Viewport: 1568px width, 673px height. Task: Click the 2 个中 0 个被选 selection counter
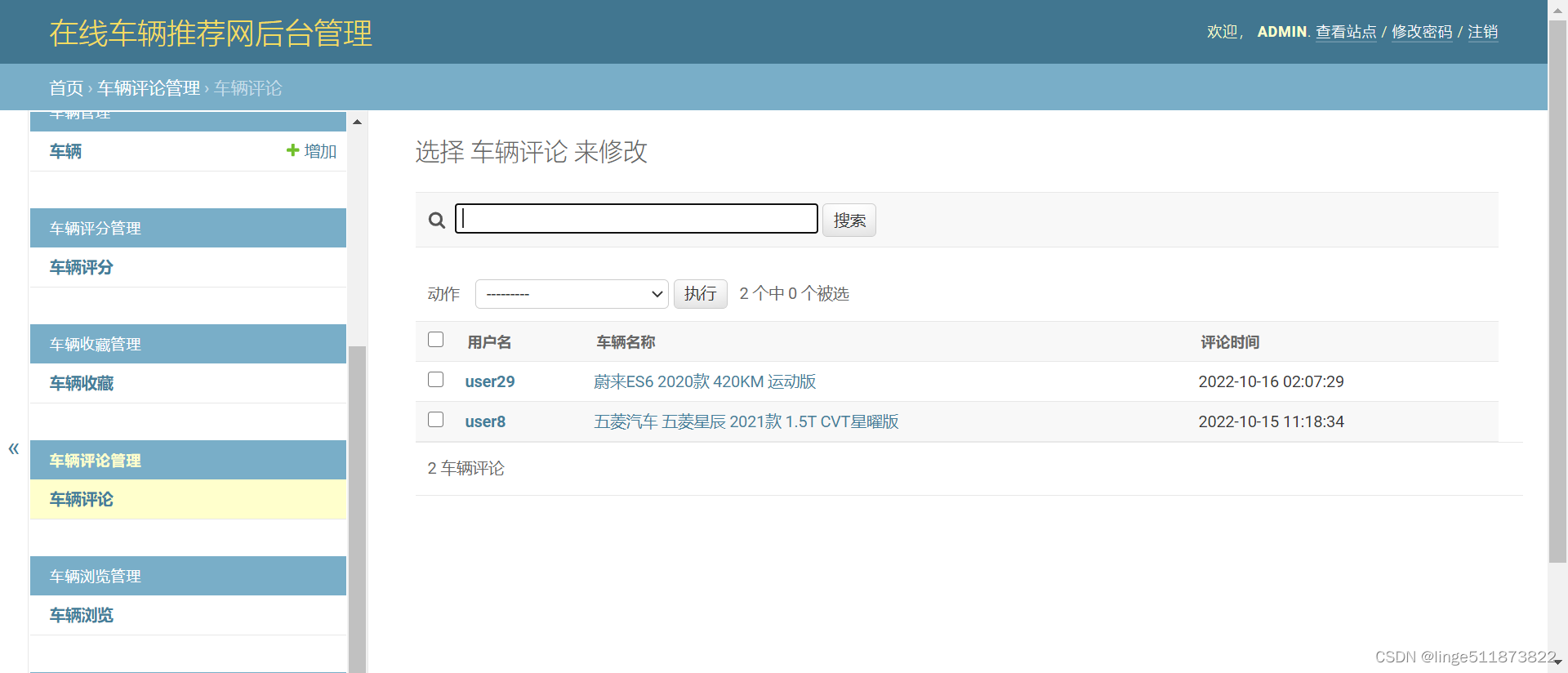tap(794, 294)
